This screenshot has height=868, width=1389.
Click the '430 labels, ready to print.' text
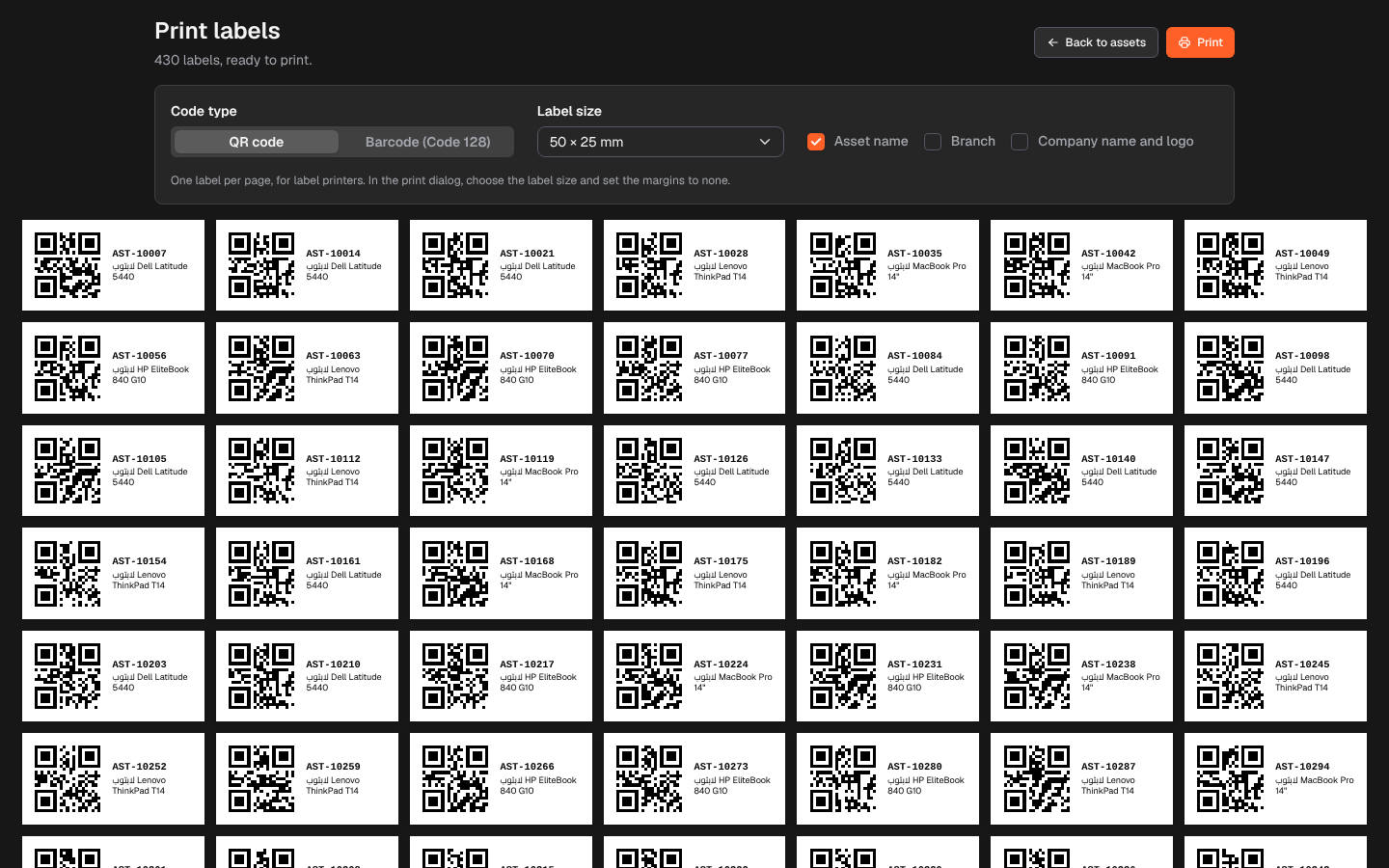pyautogui.click(x=233, y=60)
